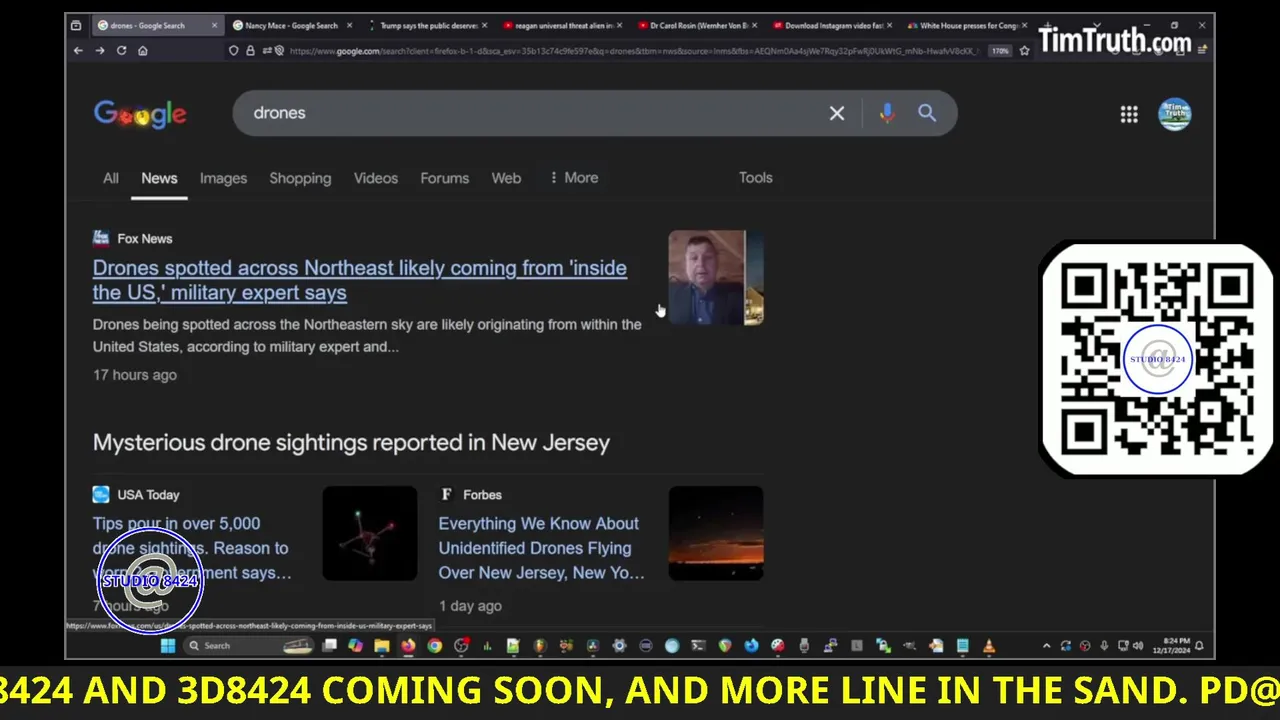Reload the current page
Image resolution: width=1280 pixels, height=720 pixels.
pos(121,50)
